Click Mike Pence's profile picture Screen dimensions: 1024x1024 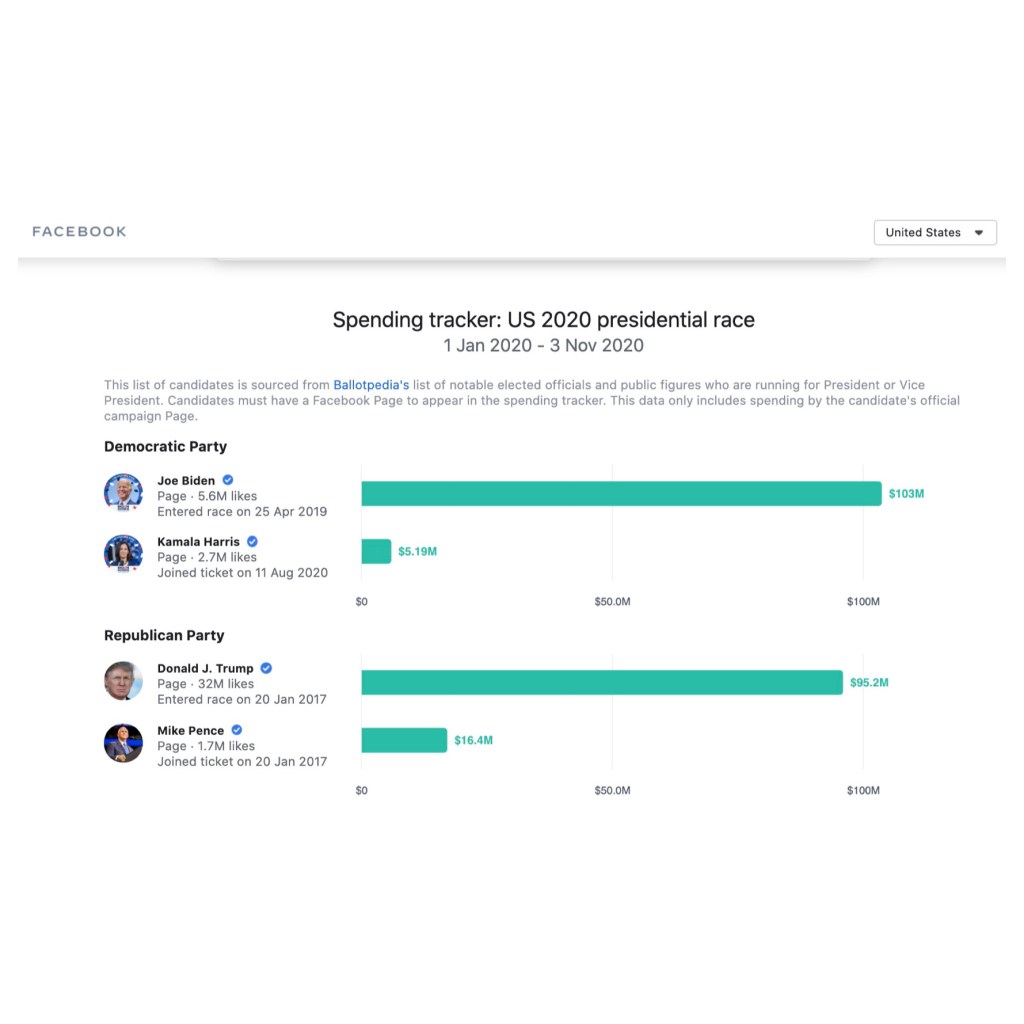tap(123, 743)
